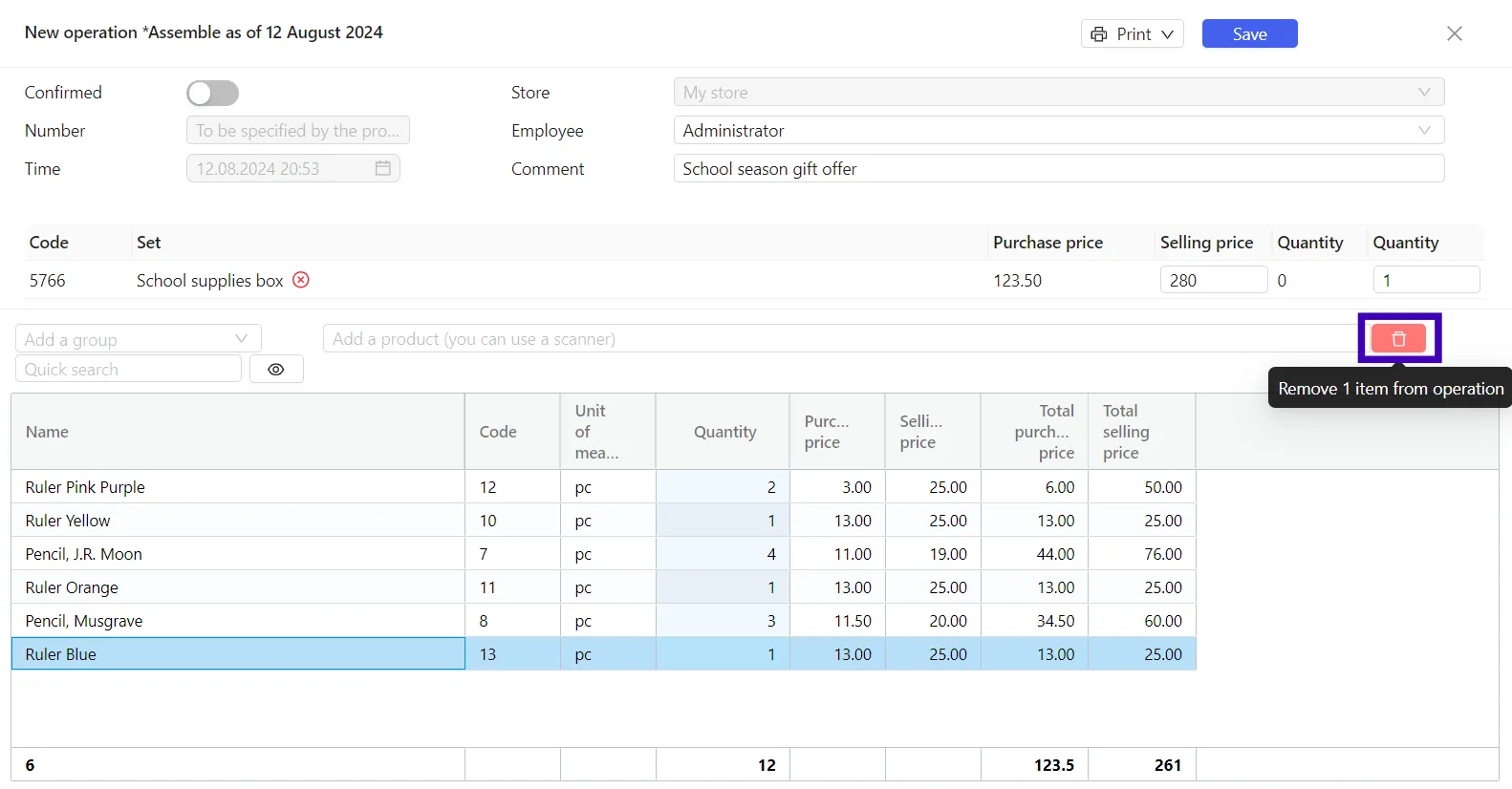Image resolution: width=1512 pixels, height=789 pixels.
Task: Click purchase price 11.50 of Pencil, Musgrave
Action: point(837,621)
